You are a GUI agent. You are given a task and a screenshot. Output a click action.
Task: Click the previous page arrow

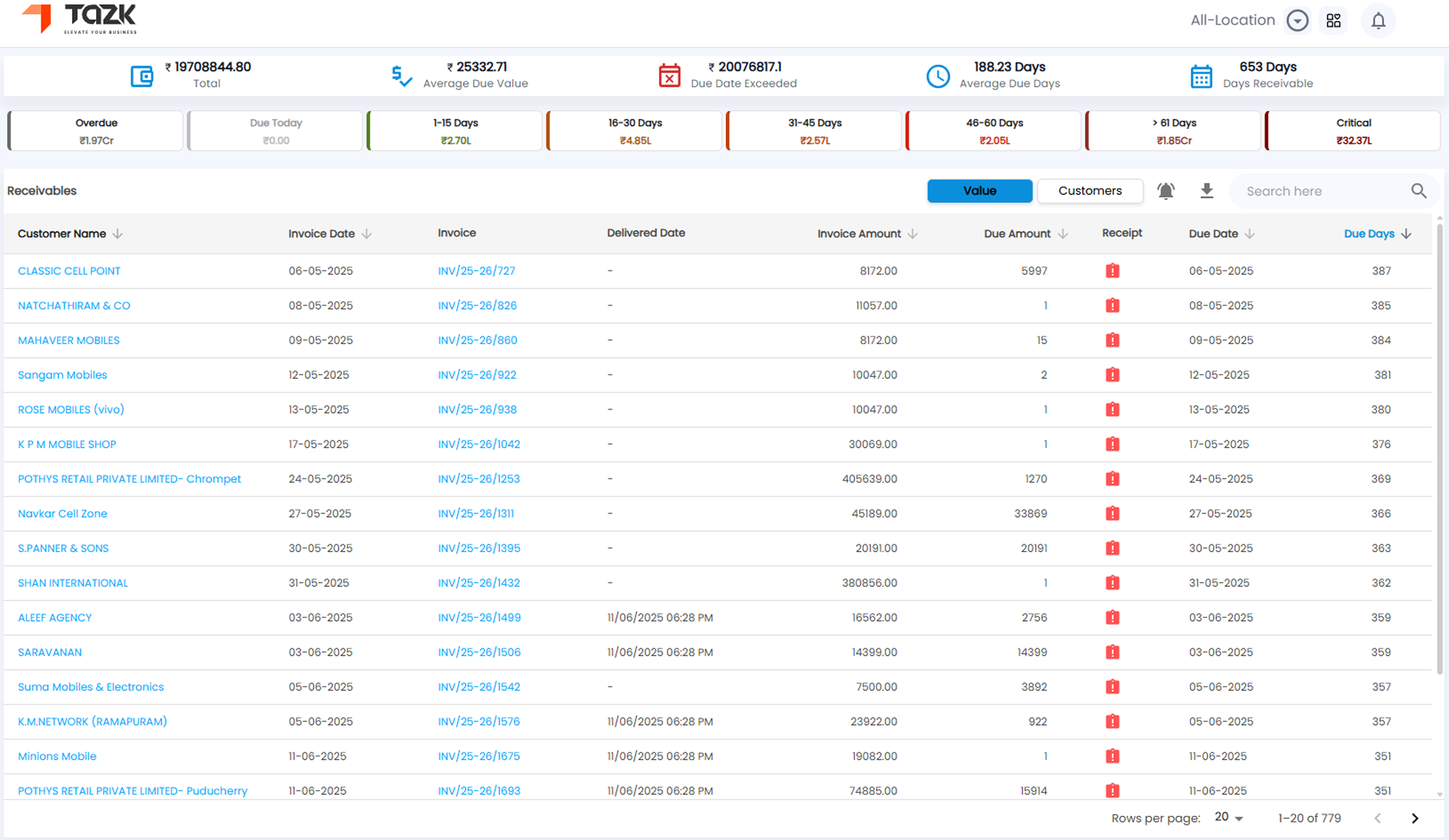pos(1378,818)
